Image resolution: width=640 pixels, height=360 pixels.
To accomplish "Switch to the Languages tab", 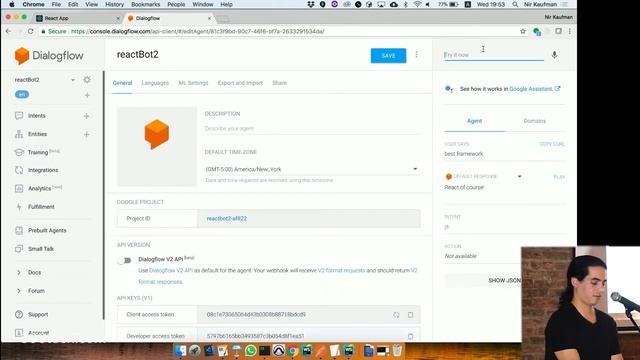I will (x=155, y=83).
